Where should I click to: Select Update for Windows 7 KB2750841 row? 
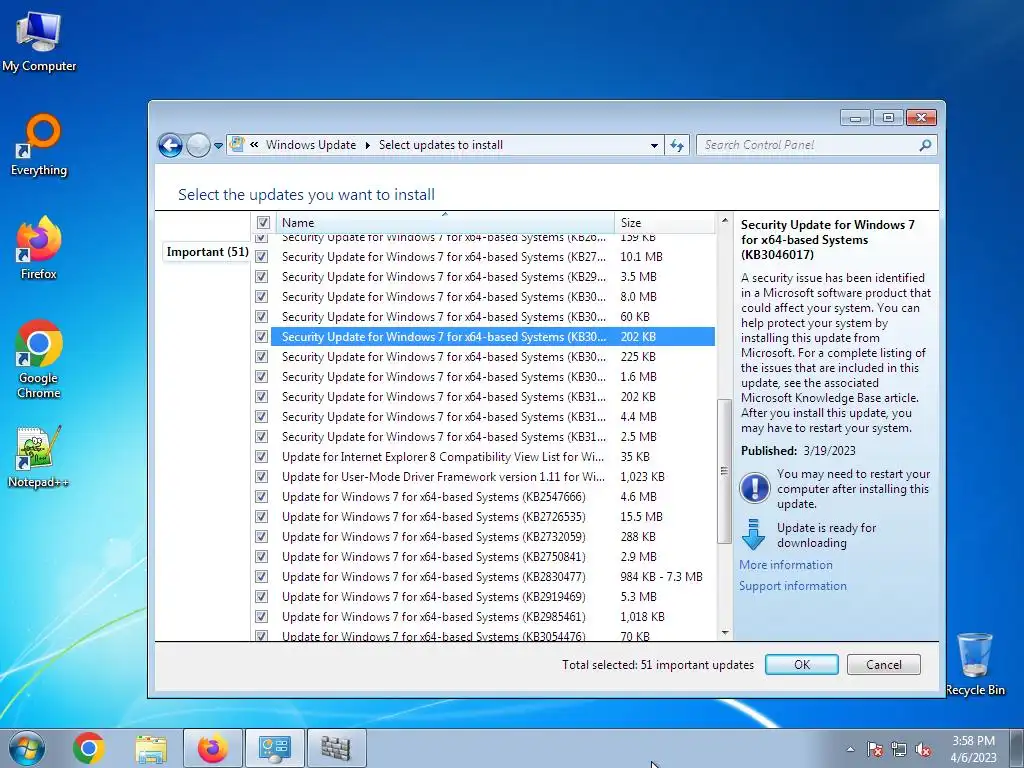click(x=493, y=557)
